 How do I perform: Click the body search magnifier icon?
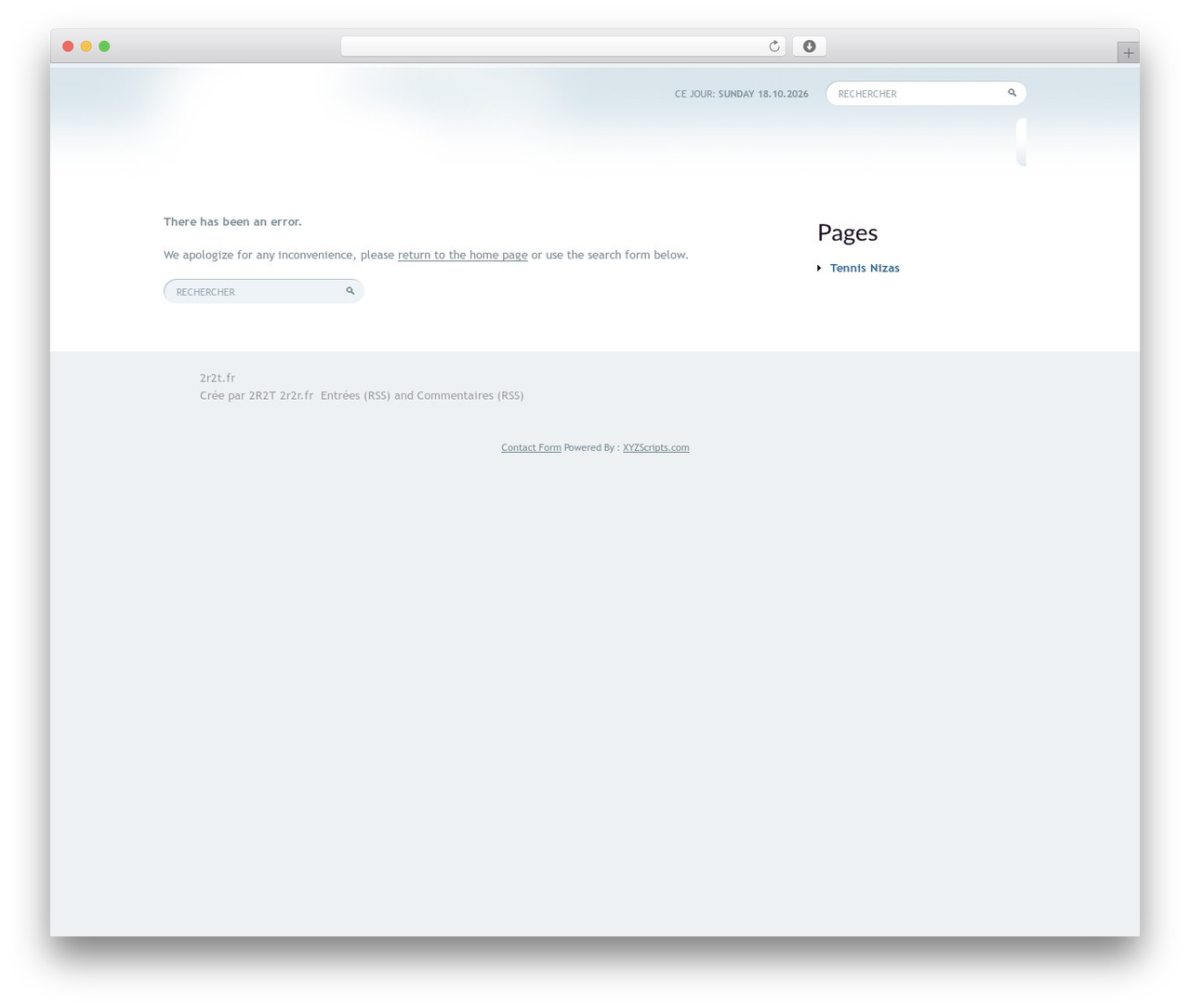350,291
